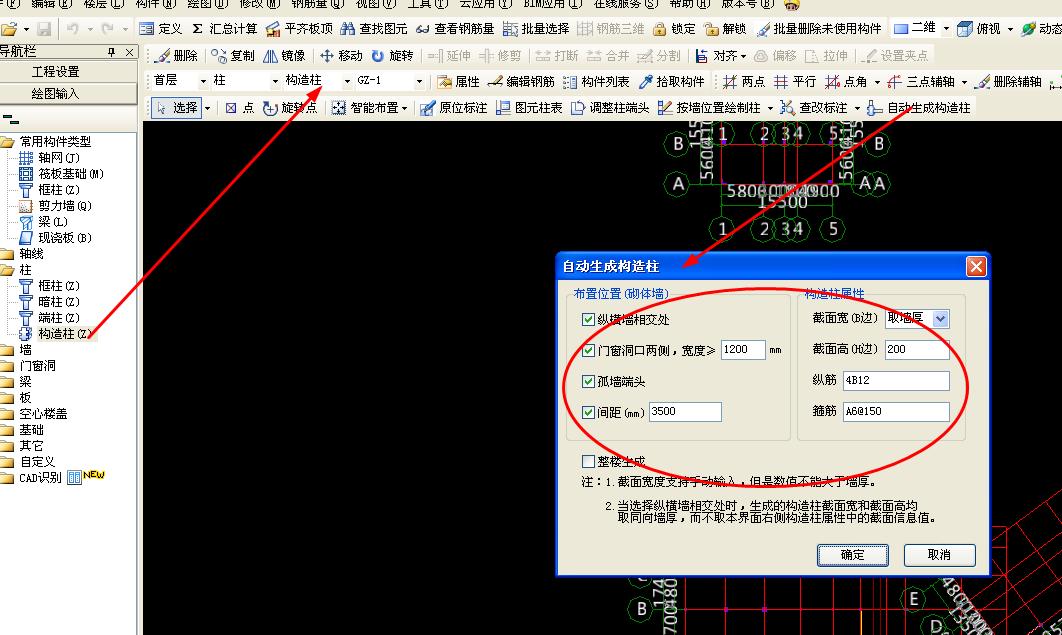Toggle 门窗洞口两侧 checkbox
This screenshot has height=635, width=1062.
(588, 350)
